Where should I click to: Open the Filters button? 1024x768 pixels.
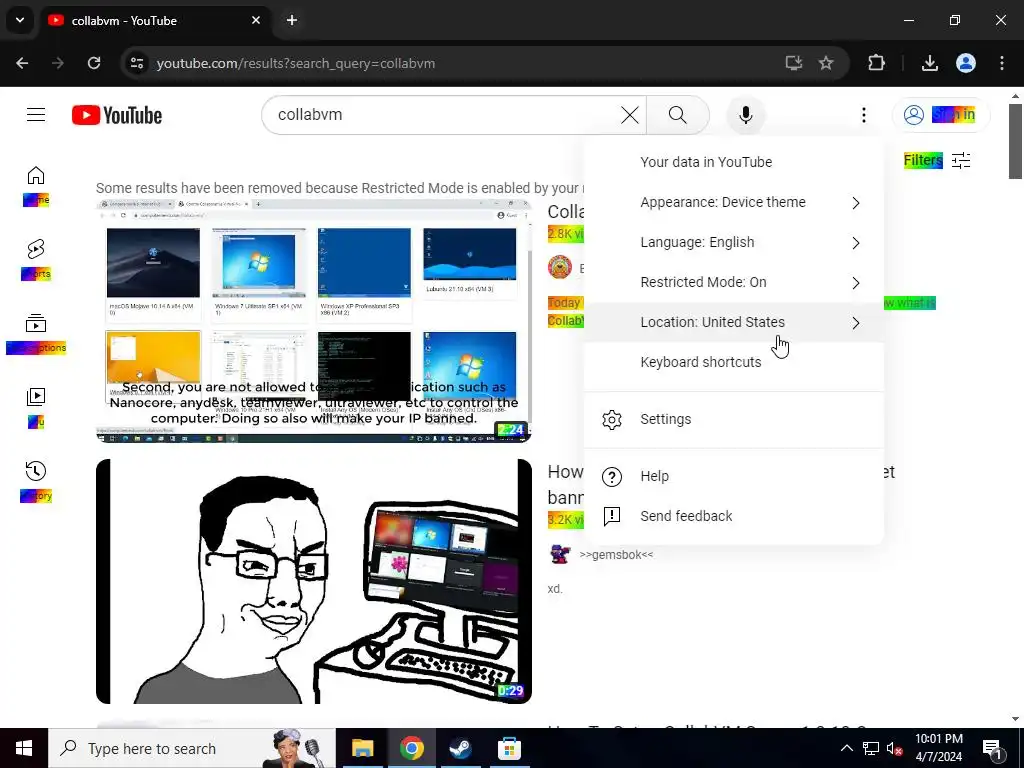pos(937,161)
